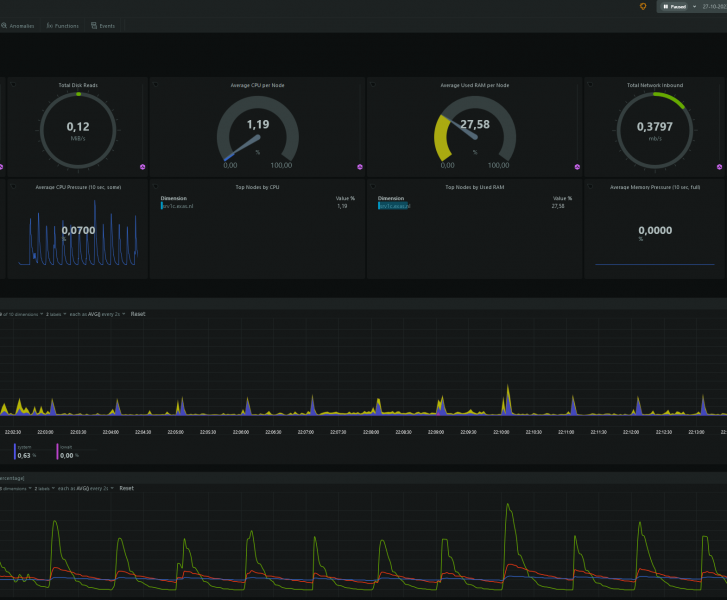The width and height of the screenshot is (727, 600).
Task: Toggle the Paused playback button
Action: click(x=675, y=6)
